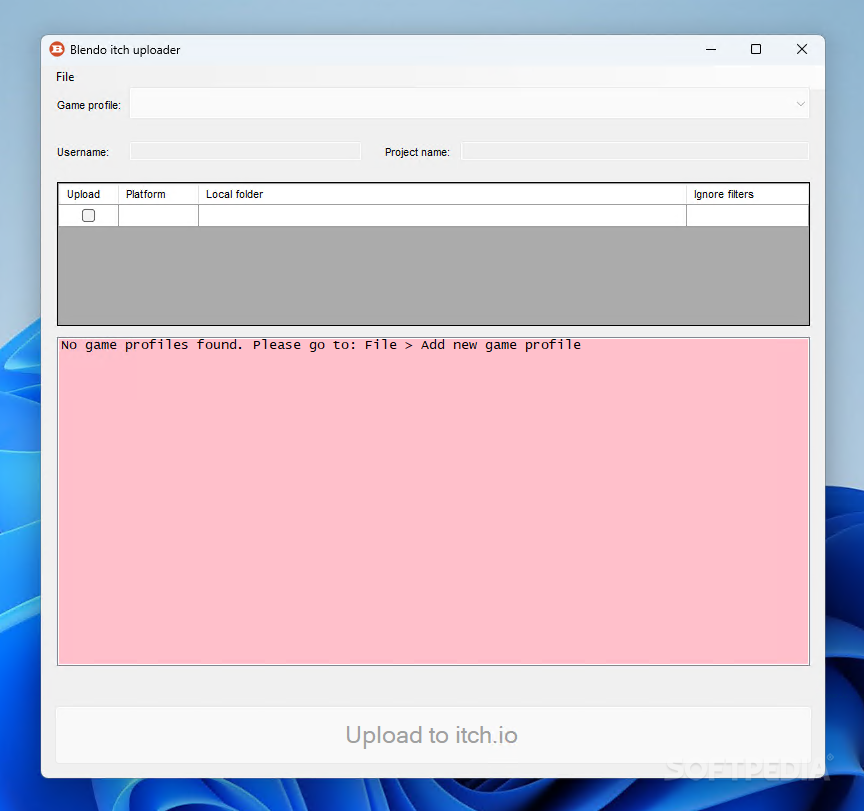
Task: Click the Username input field
Action: tap(245, 152)
